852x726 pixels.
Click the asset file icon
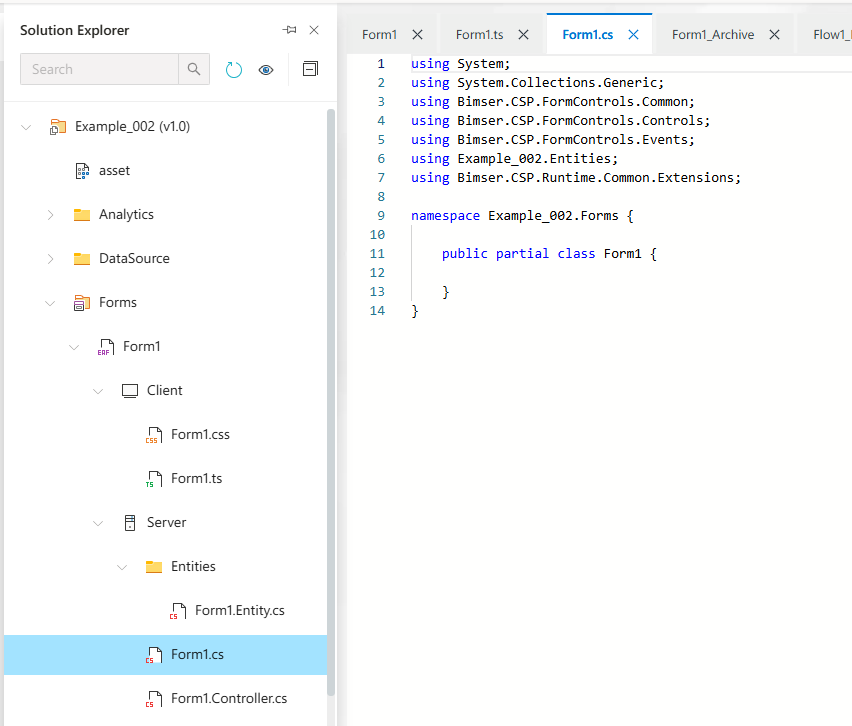[x=82, y=171]
